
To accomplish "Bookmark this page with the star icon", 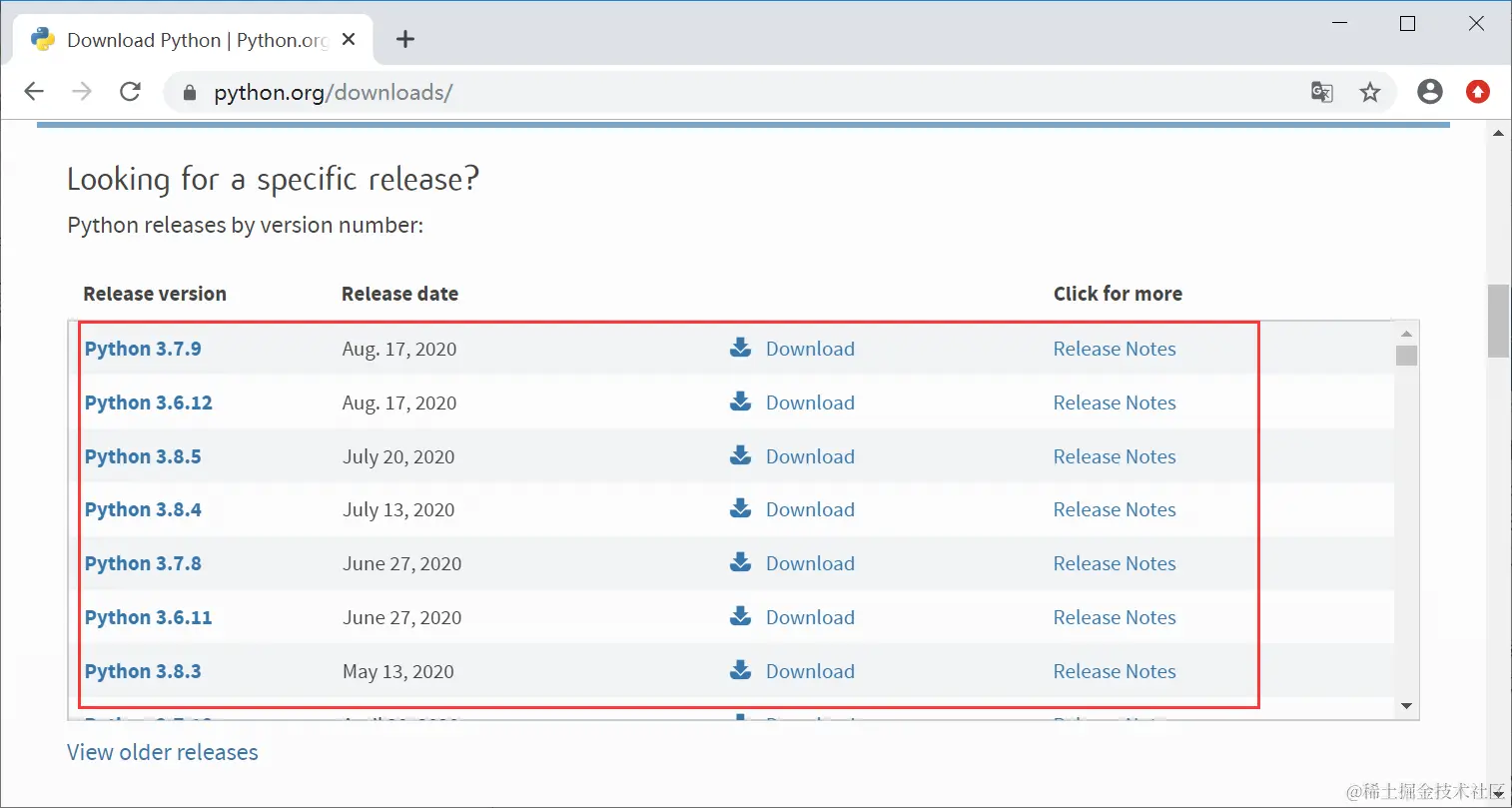I will (1370, 92).
